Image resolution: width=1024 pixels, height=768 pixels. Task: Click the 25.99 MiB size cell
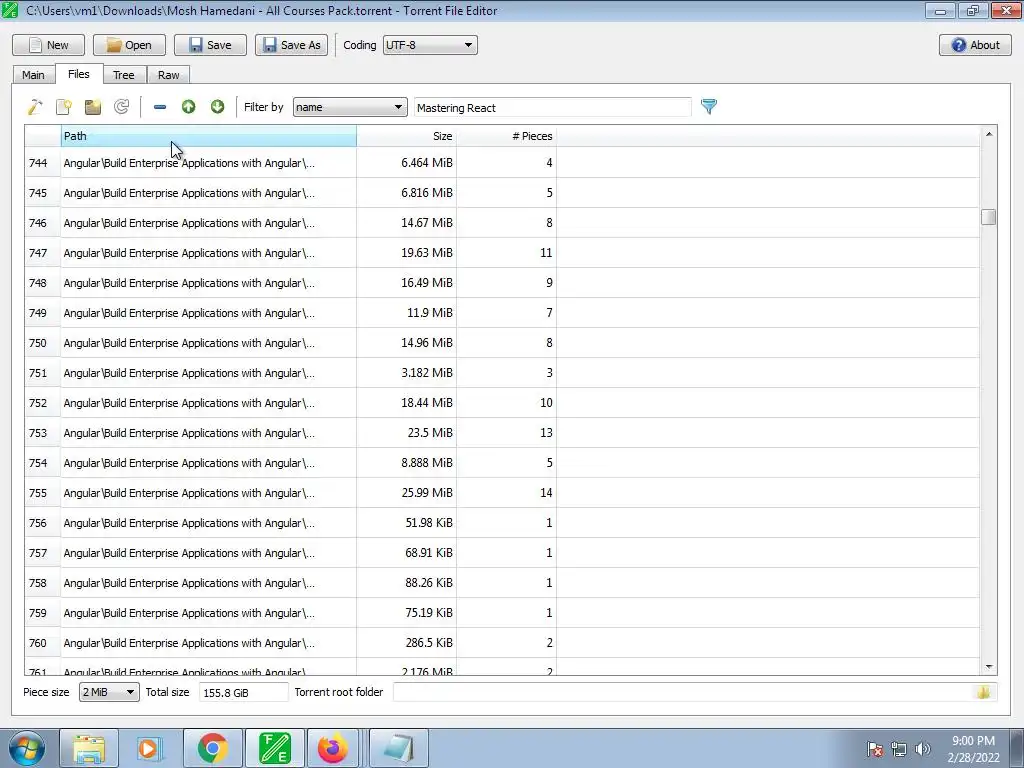(406, 493)
